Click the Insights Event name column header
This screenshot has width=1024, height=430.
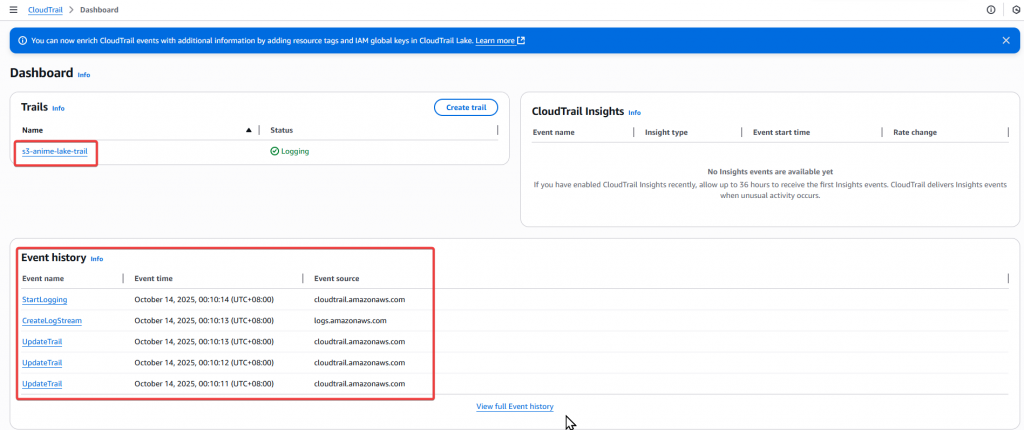(x=554, y=132)
